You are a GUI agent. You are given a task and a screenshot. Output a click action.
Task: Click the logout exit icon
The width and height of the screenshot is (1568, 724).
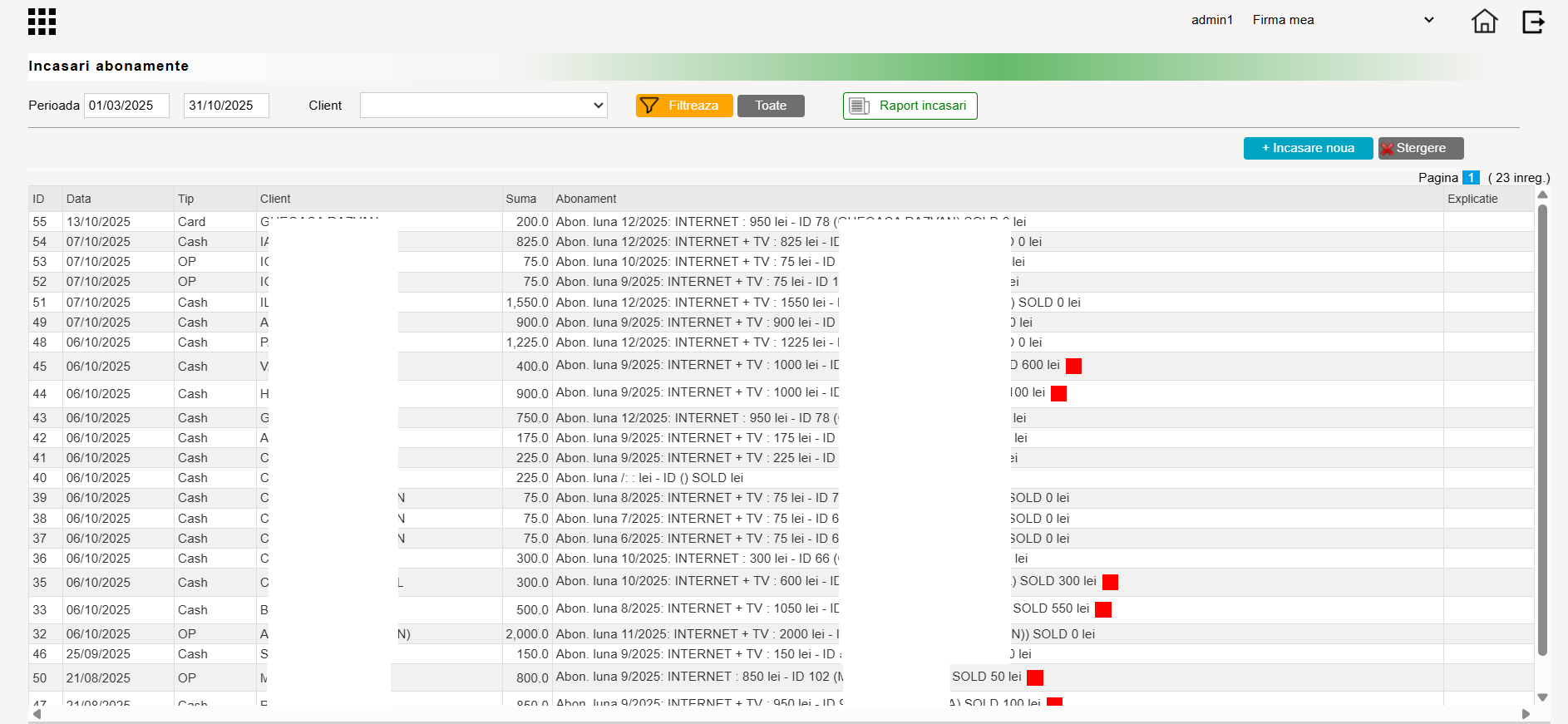(1533, 22)
